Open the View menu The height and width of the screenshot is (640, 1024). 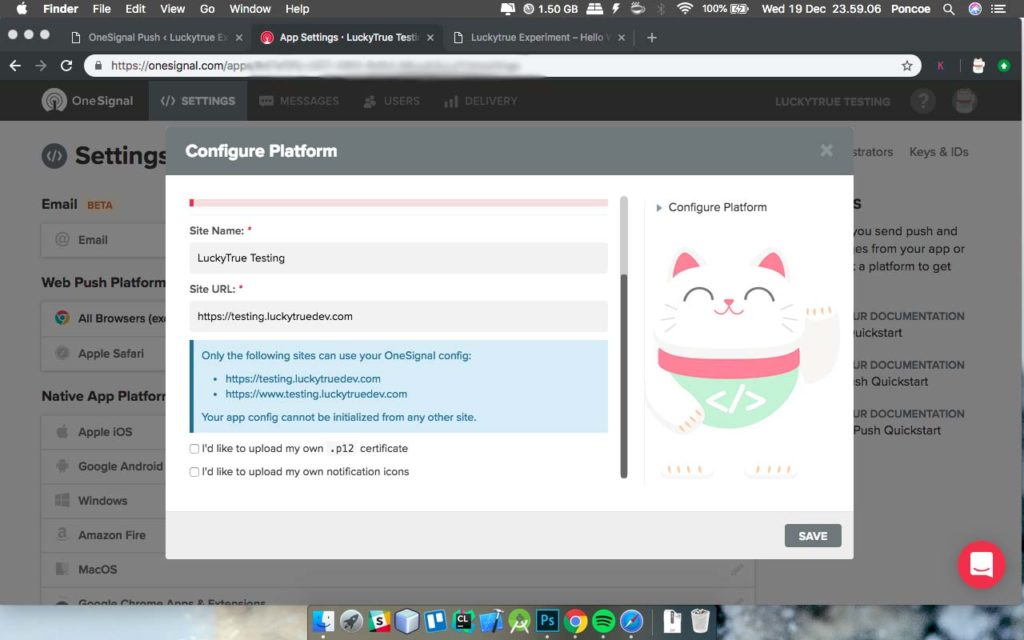click(172, 9)
